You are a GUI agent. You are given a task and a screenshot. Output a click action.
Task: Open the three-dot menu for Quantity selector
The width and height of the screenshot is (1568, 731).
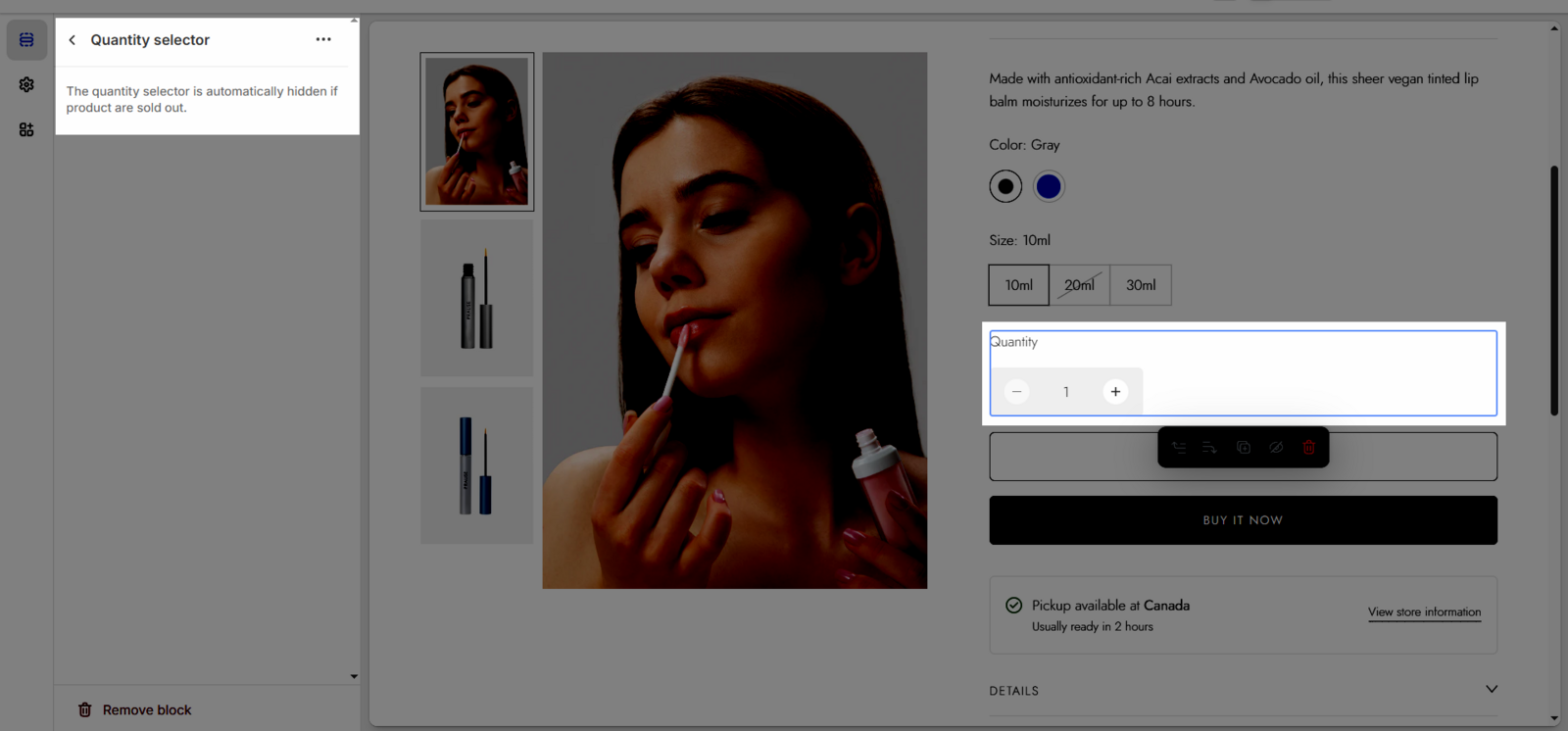click(x=323, y=39)
